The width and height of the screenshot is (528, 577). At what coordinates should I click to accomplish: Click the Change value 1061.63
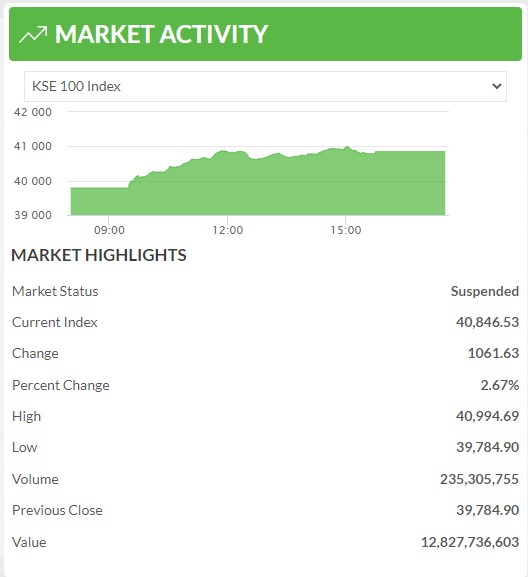(493, 353)
